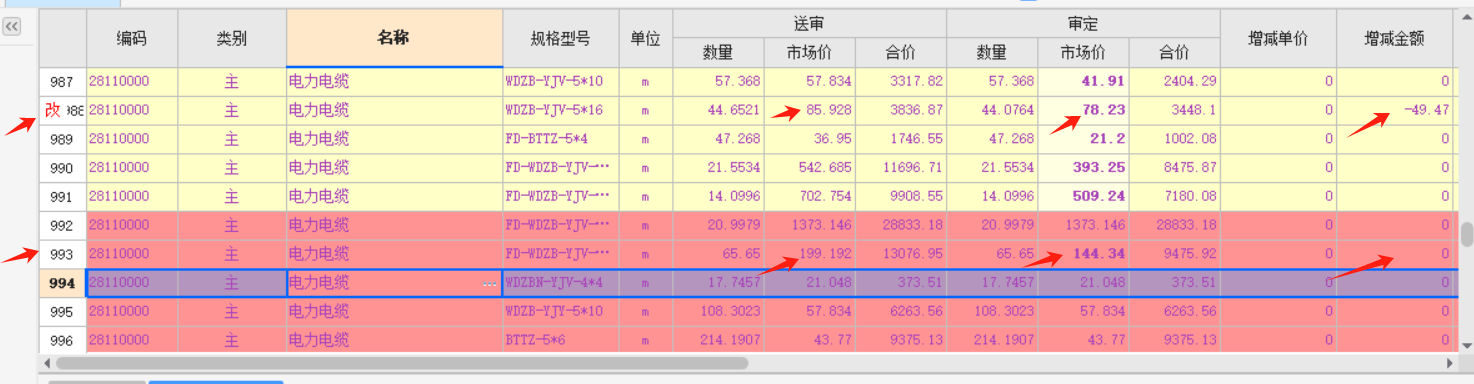
Task: Click spec cell WDZB-YJV-5*16
Action: click(560, 110)
